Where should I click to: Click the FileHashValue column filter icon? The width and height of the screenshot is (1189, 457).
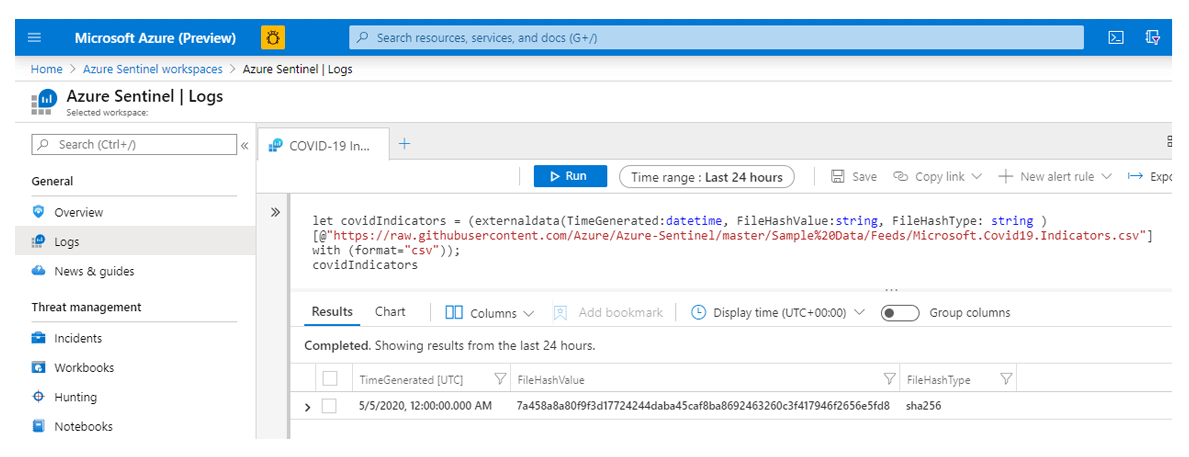pyautogui.click(x=889, y=379)
